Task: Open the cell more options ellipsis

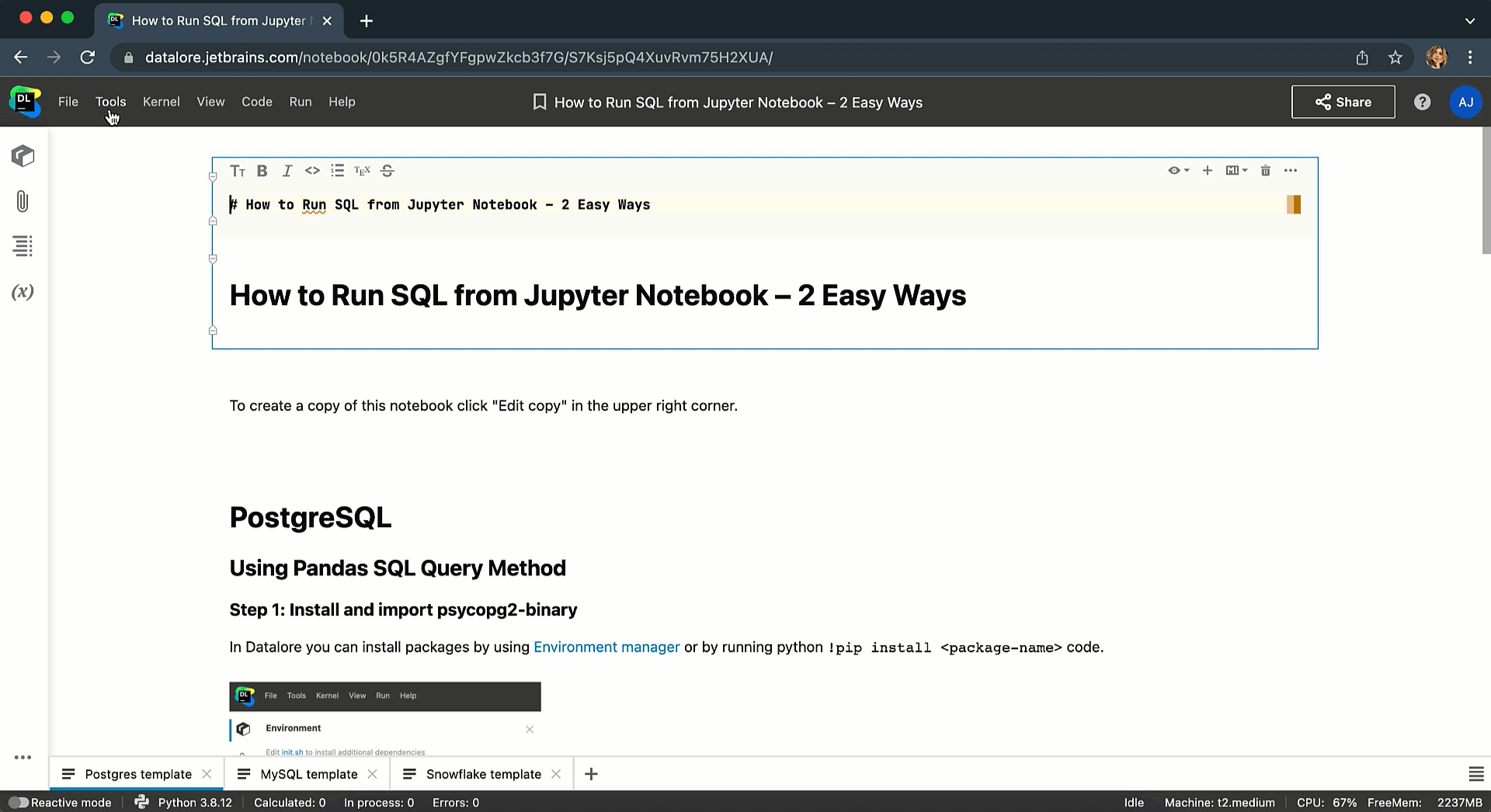Action: pyautogui.click(x=1291, y=171)
